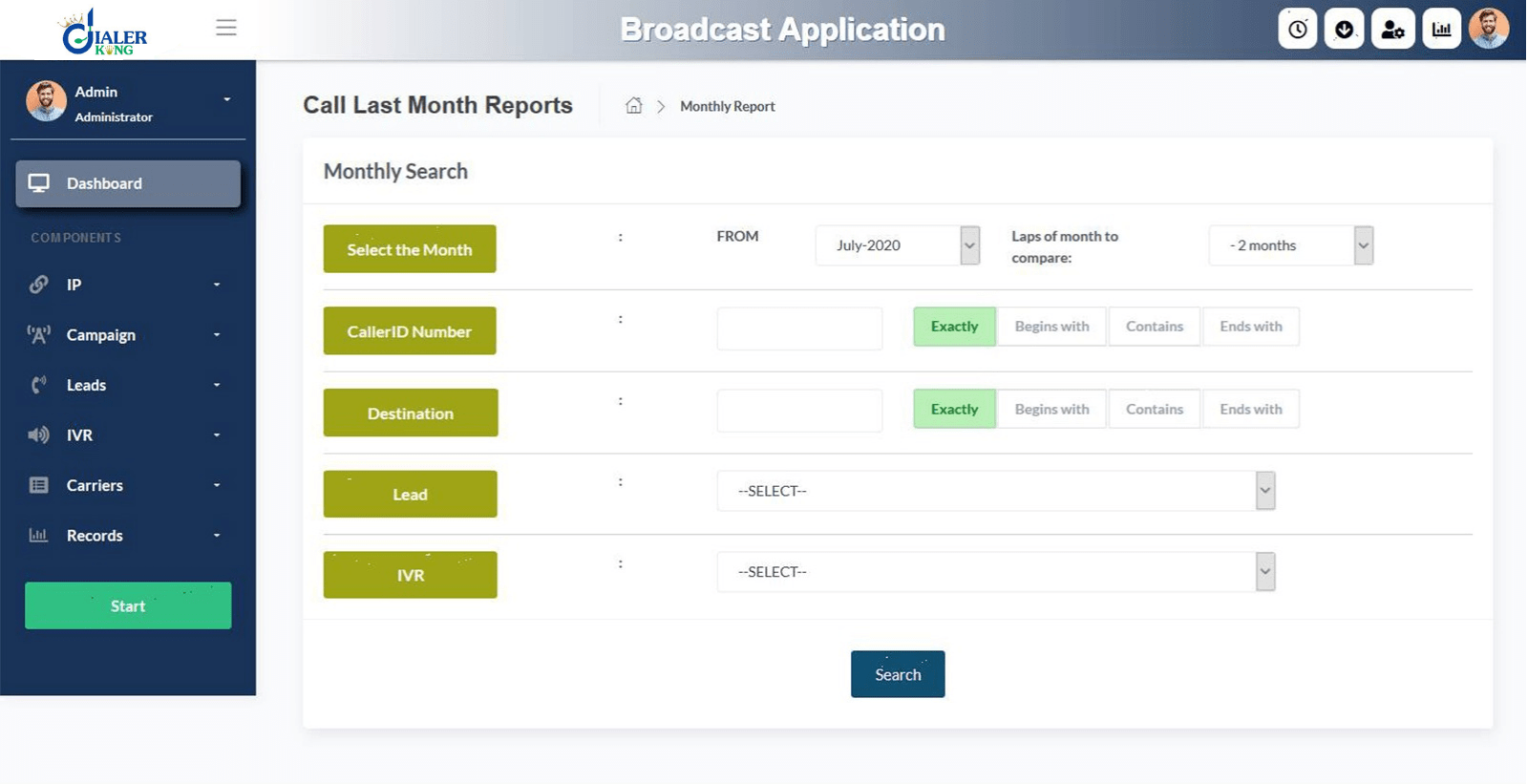
Task: Open the user settings icon in header
Action: pyautogui.click(x=1392, y=30)
